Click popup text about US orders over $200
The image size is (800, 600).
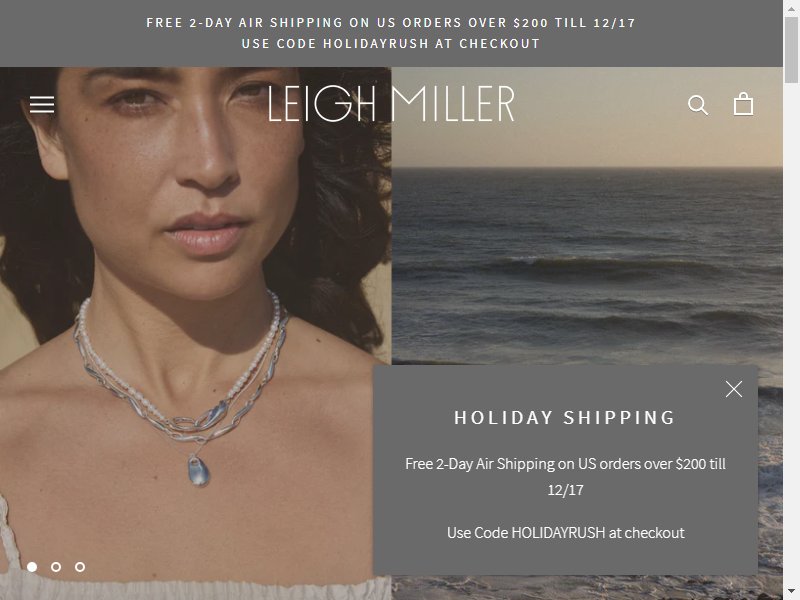click(x=565, y=477)
